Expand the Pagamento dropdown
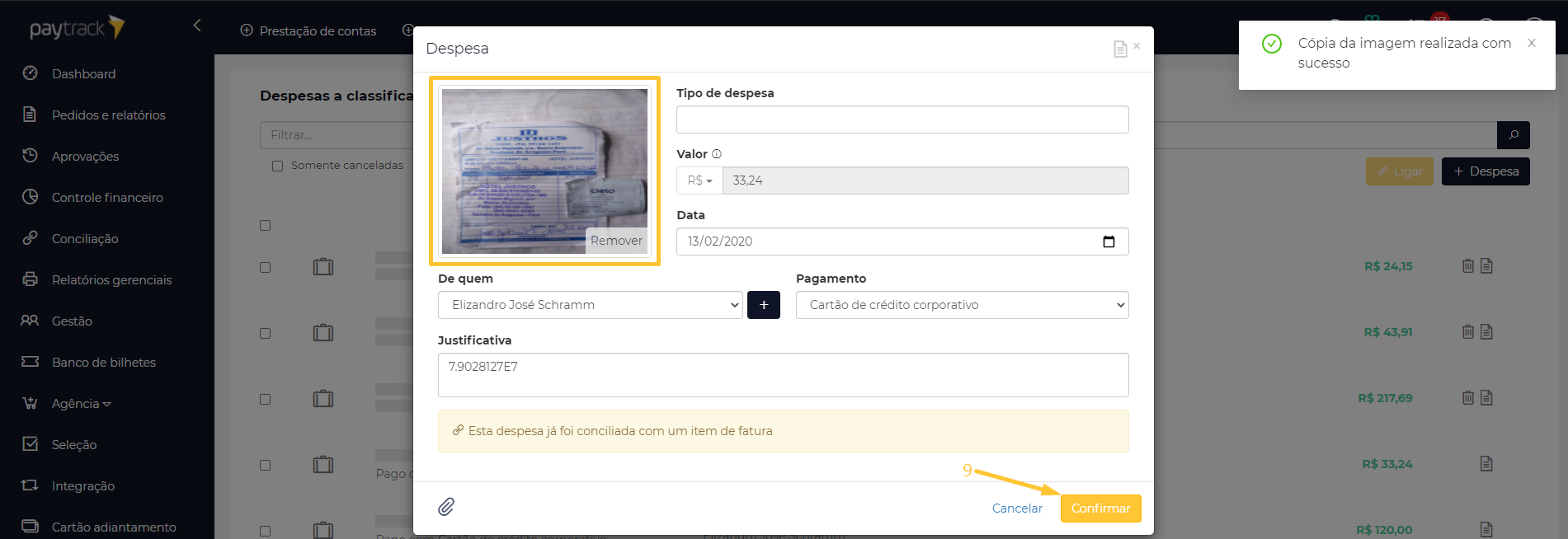This screenshot has width=1568, height=539. (962, 305)
